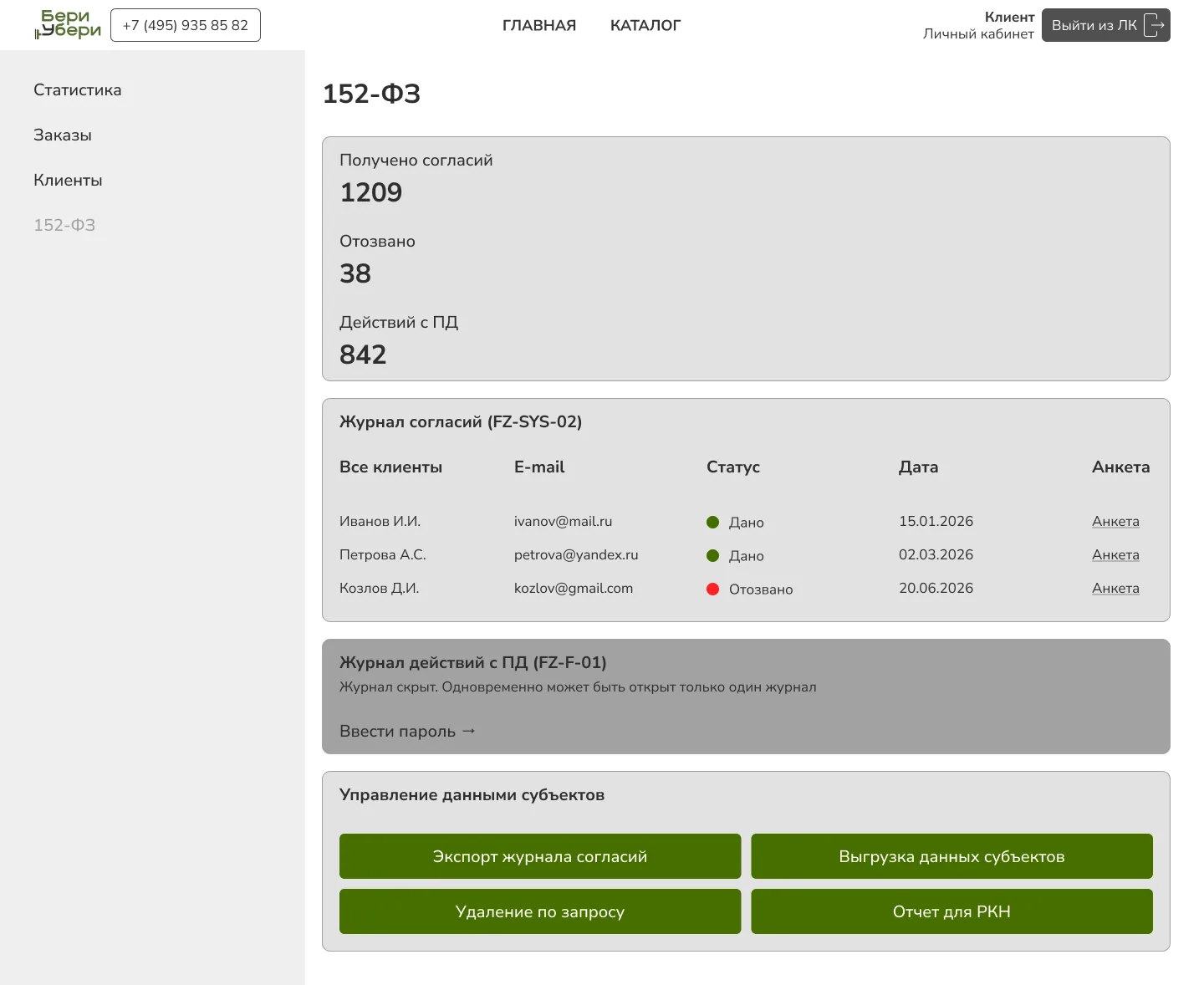Click the Журнал действий с ПД (FZ-F-01) heading

tap(473, 662)
